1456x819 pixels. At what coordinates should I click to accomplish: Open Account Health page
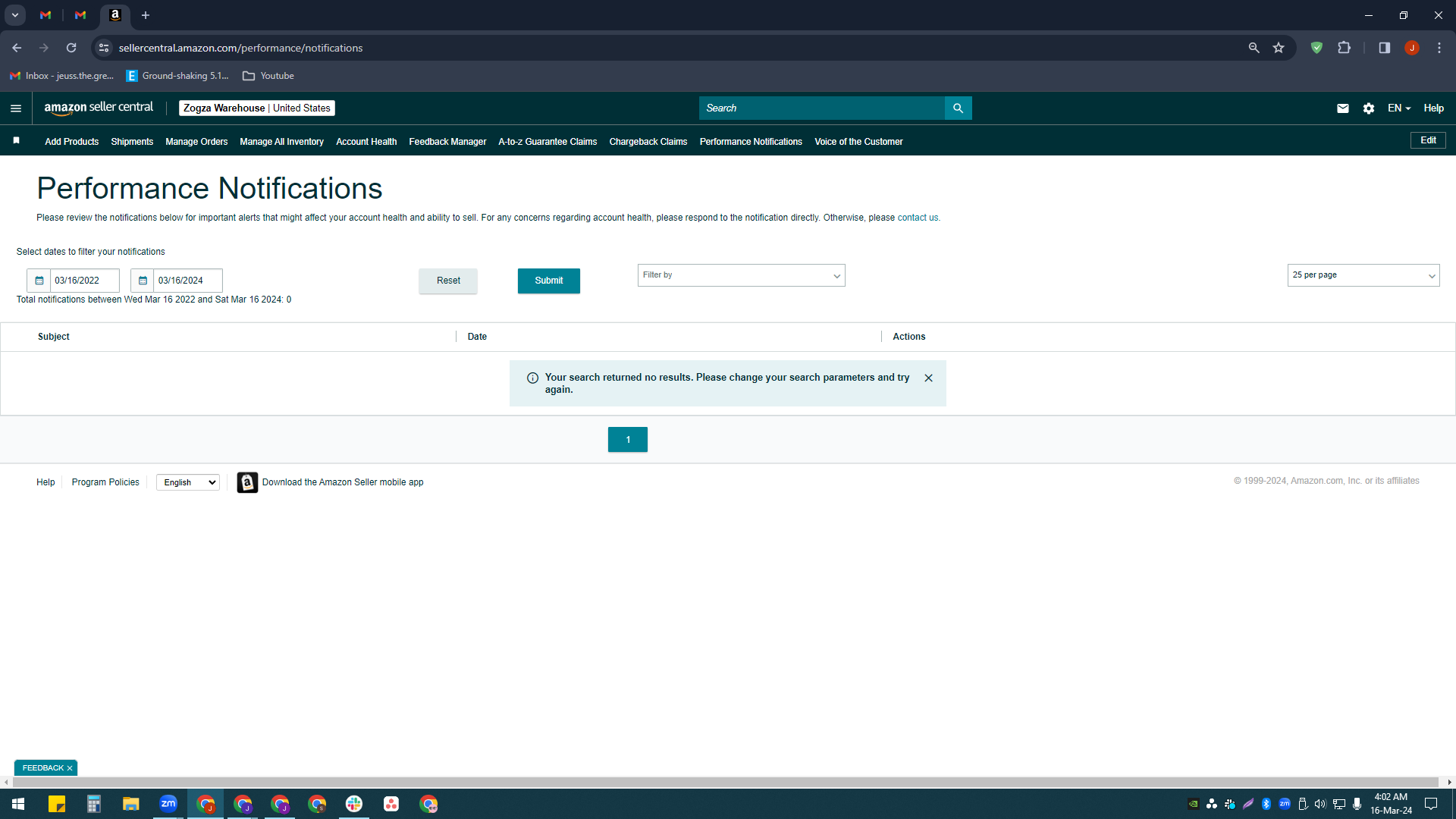[366, 142]
